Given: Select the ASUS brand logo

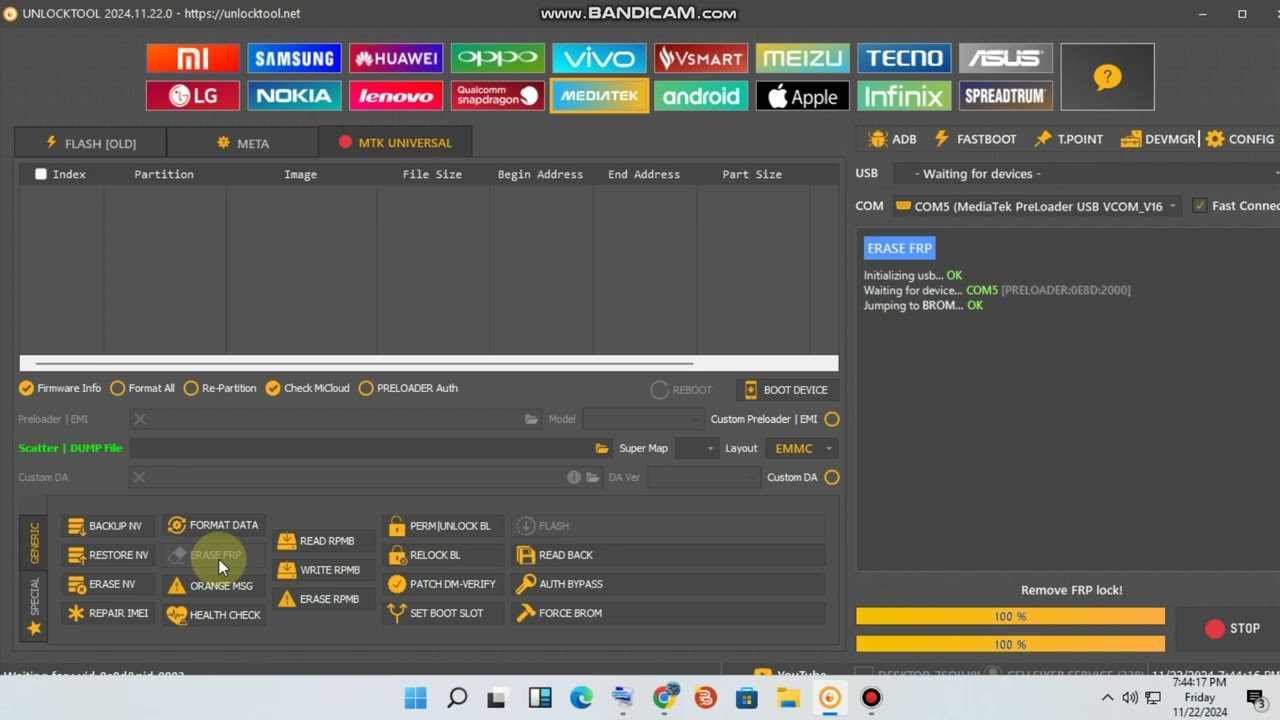Looking at the screenshot, I should tap(1005, 58).
